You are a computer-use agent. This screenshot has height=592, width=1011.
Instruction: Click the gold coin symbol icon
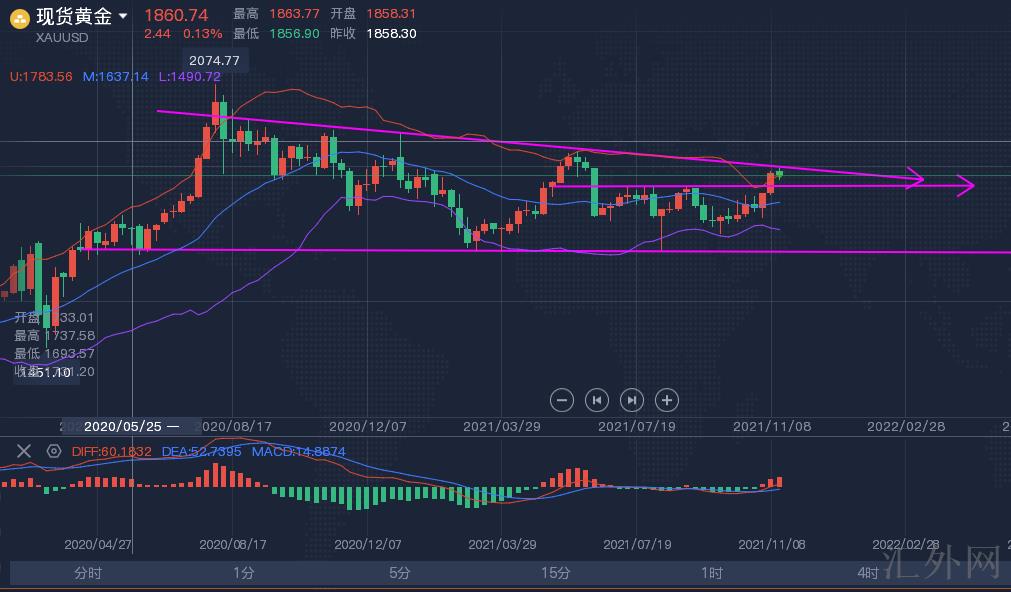pyautogui.click(x=19, y=17)
